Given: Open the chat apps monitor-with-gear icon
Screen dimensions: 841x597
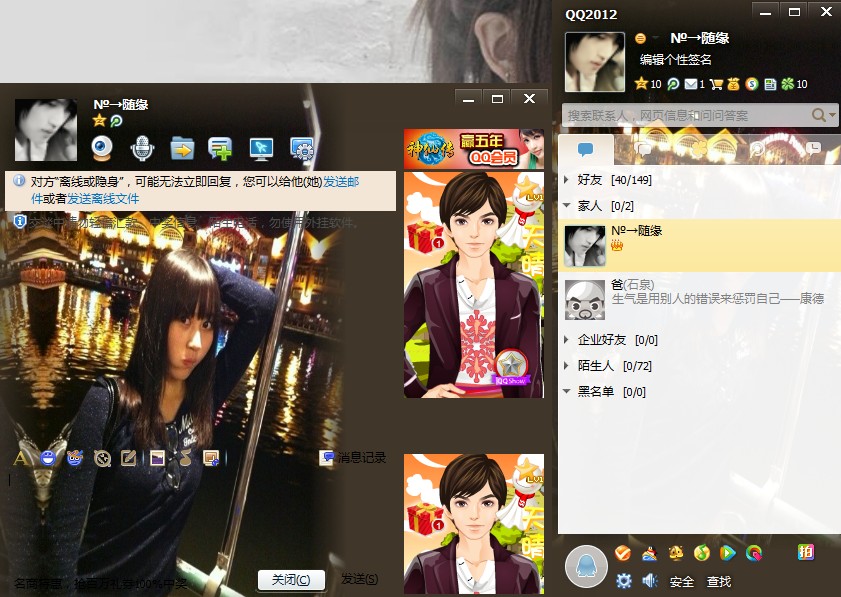Looking at the screenshot, I should coord(301,149).
